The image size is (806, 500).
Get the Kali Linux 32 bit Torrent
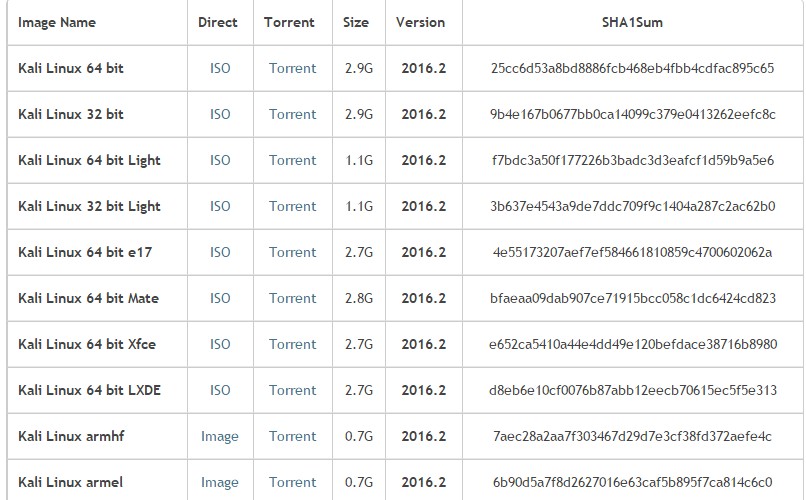click(292, 114)
